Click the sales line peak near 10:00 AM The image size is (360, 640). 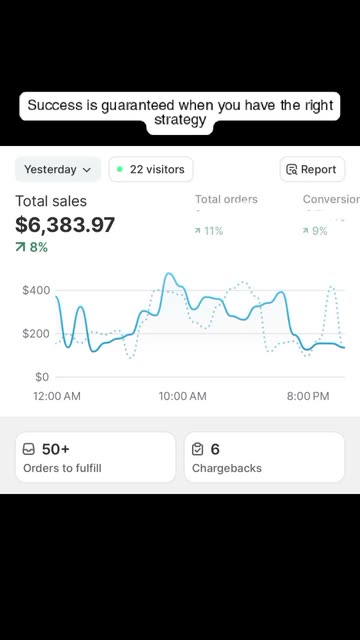(x=169, y=274)
